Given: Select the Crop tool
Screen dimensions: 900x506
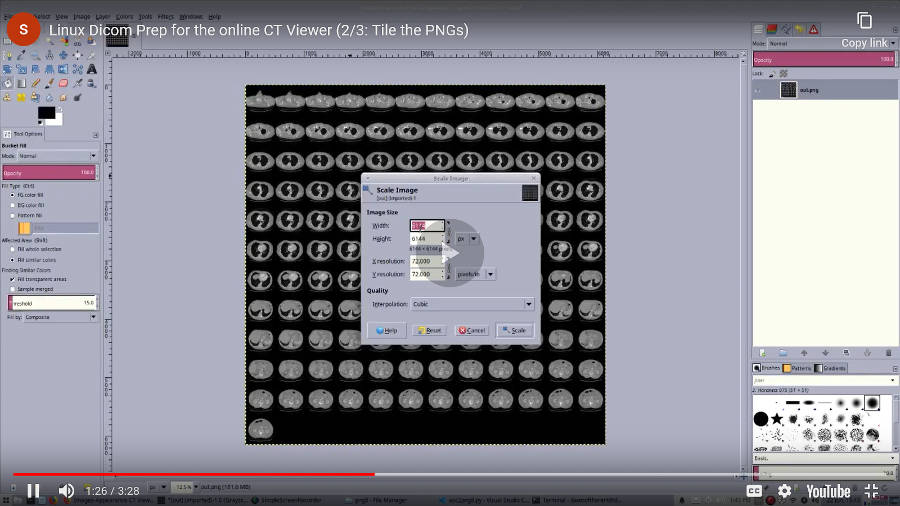Looking at the screenshot, I should pos(91,55).
